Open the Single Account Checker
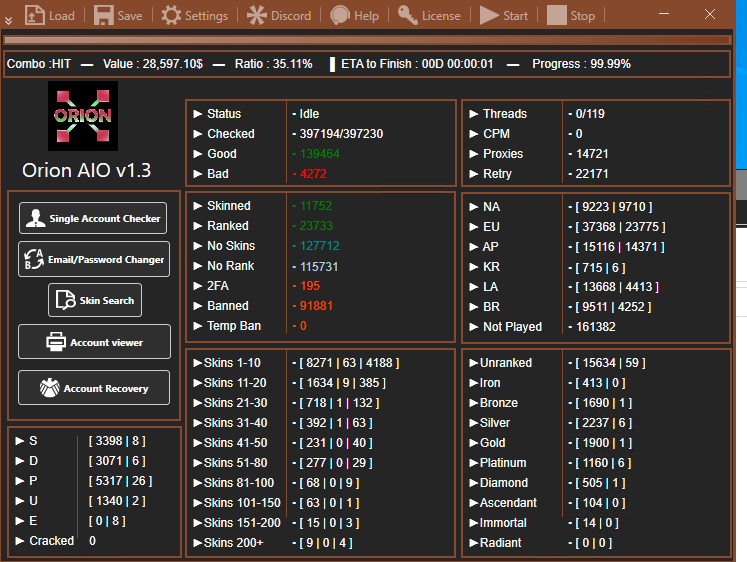Screen dimensions: 747x562 pyautogui.click(x=93, y=218)
